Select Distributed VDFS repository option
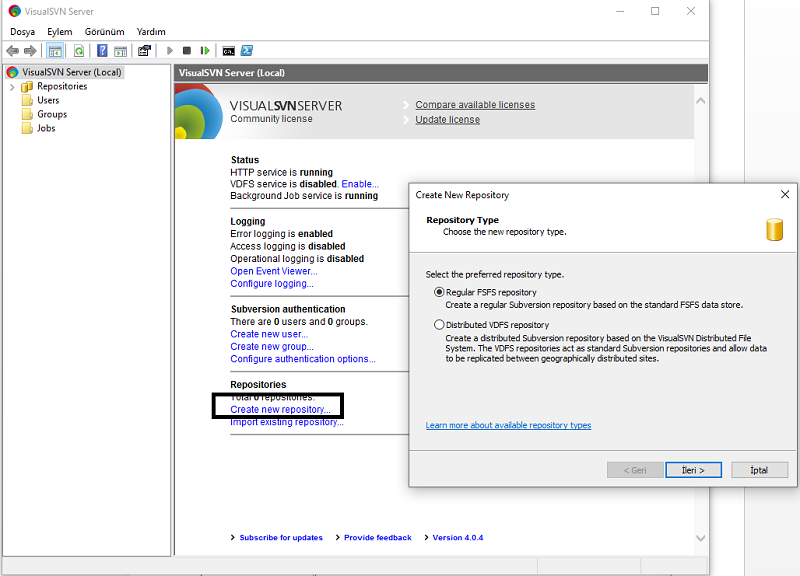800x576 pixels. (x=439, y=325)
